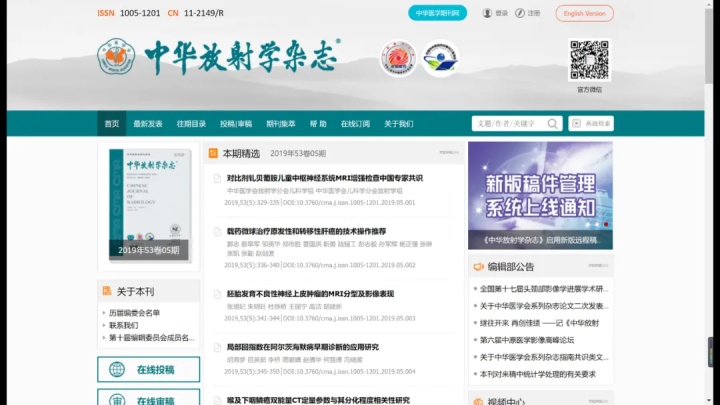Open notice 继往开来 再创佳绩
The image size is (720, 405).
pyautogui.click(x=540, y=323)
